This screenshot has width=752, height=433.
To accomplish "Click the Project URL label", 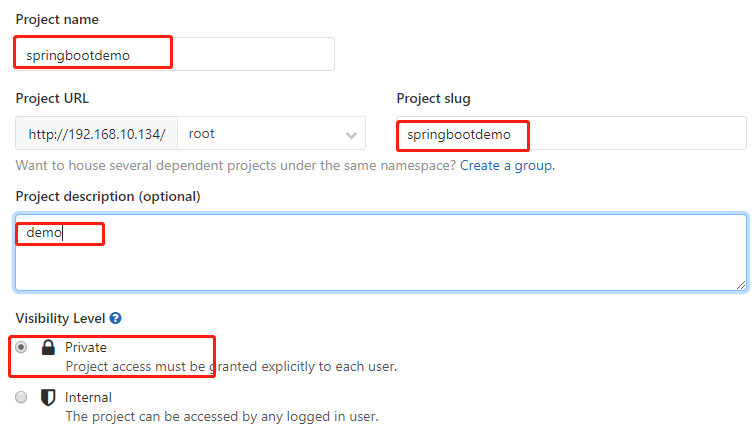I will [x=52, y=98].
